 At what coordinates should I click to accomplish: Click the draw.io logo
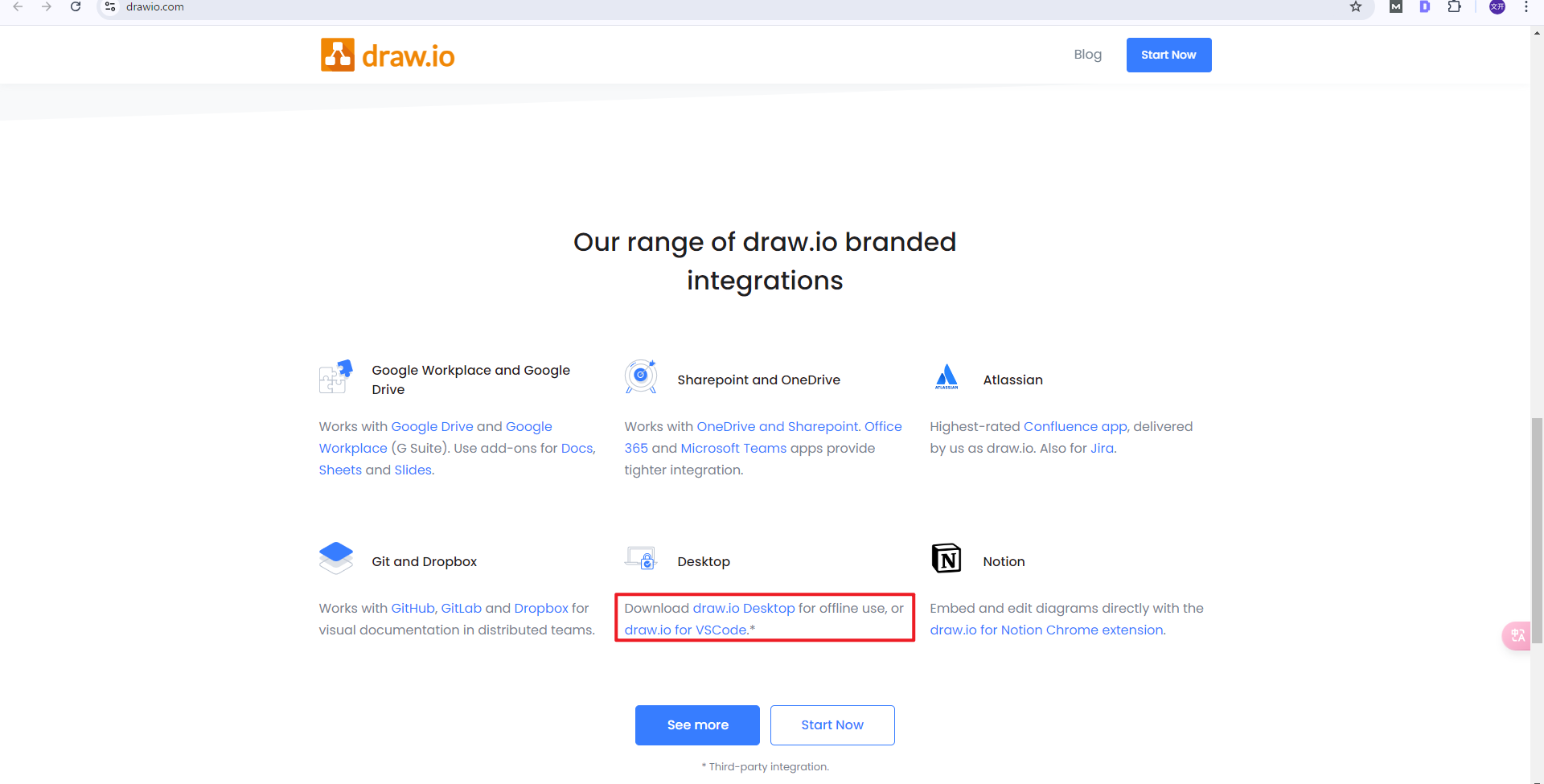(x=388, y=55)
